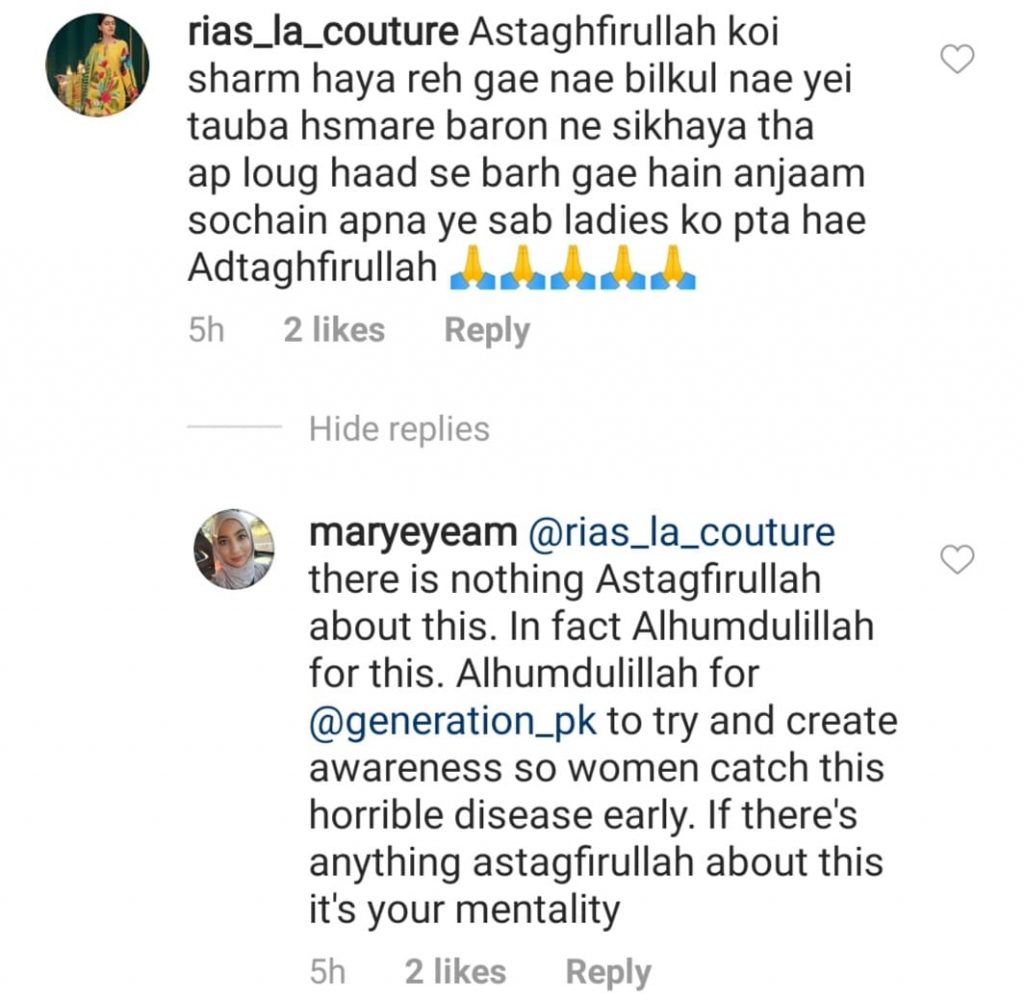Like the rias_la_couture comment with the heart
Viewport: 1024px width, 1001px height.
(957, 59)
